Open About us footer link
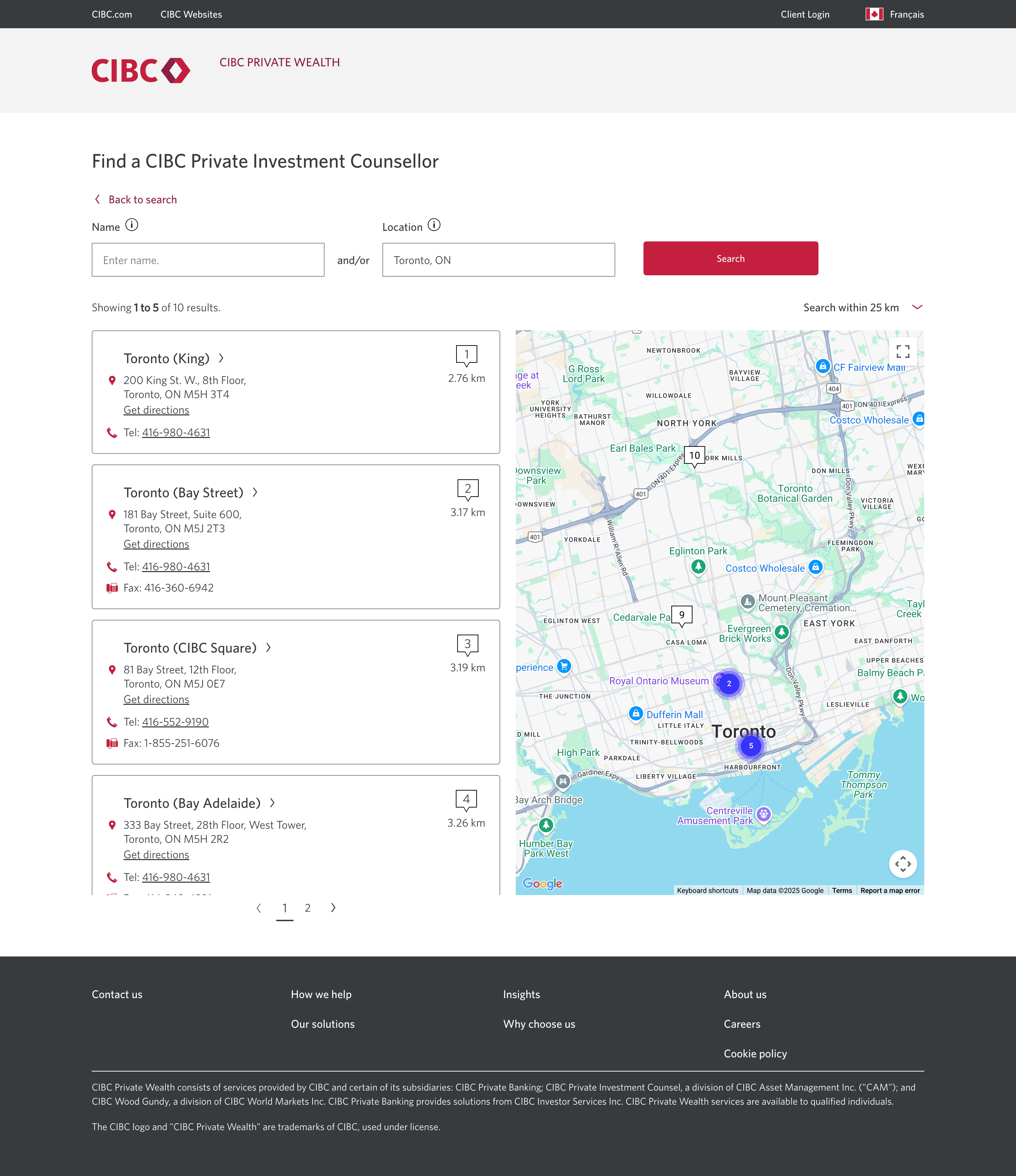1016x1176 pixels. pos(745,994)
